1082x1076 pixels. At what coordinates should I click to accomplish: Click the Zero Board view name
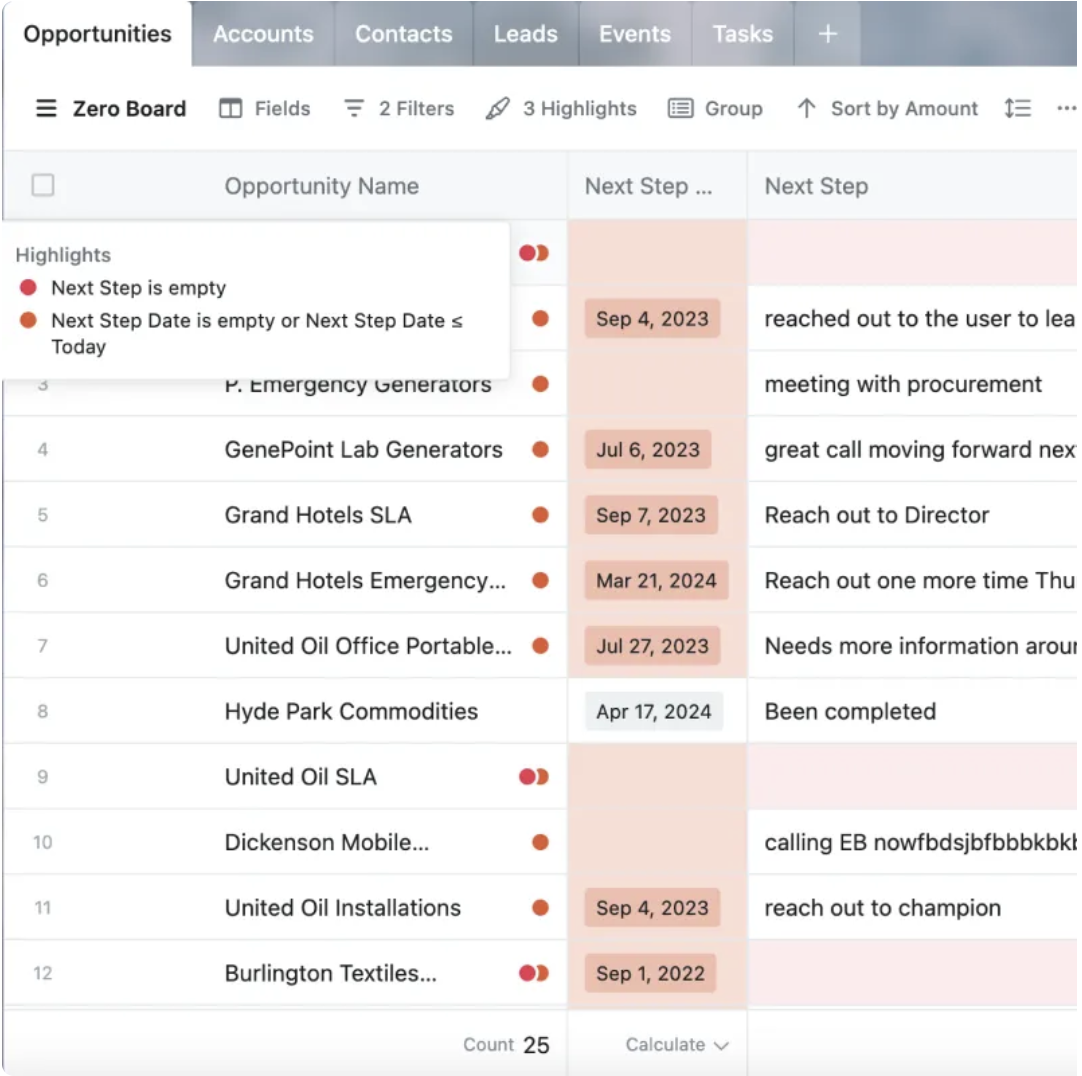(x=129, y=108)
